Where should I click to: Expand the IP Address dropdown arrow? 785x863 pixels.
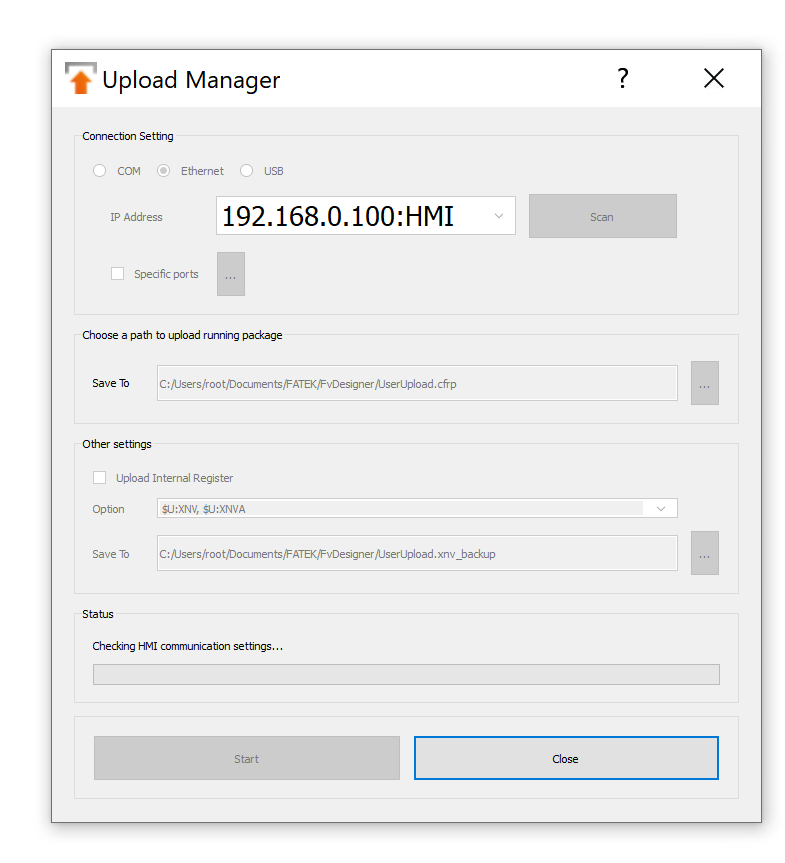[x=499, y=216]
